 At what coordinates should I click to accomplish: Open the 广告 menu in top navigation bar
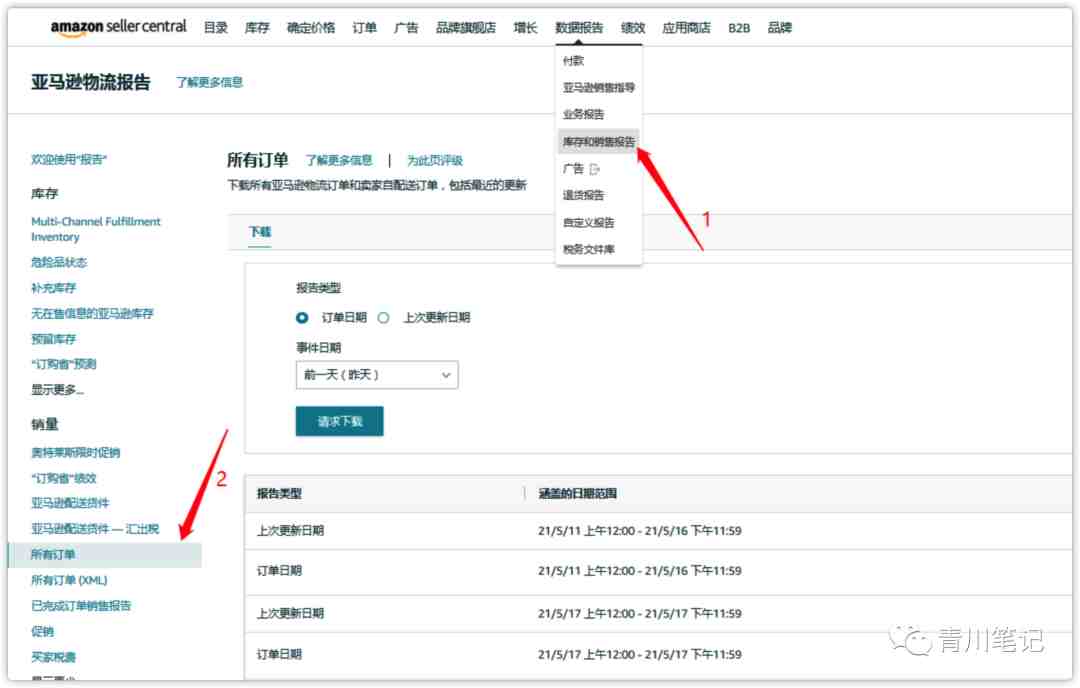coord(406,28)
